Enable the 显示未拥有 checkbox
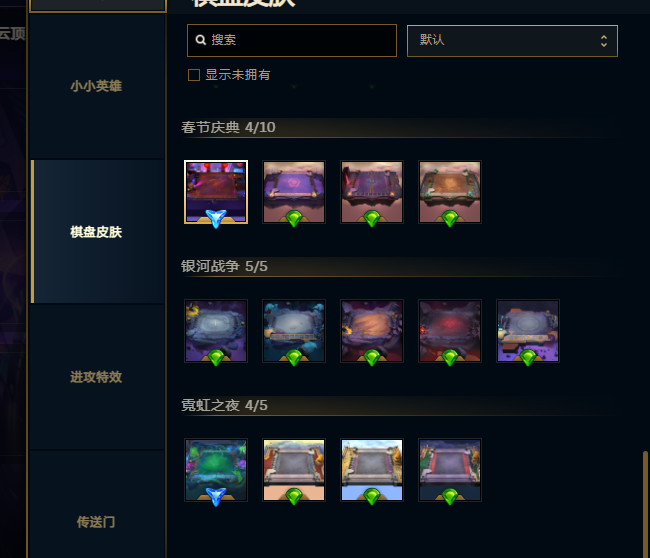This screenshot has width=650, height=558. pyautogui.click(x=194, y=75)
